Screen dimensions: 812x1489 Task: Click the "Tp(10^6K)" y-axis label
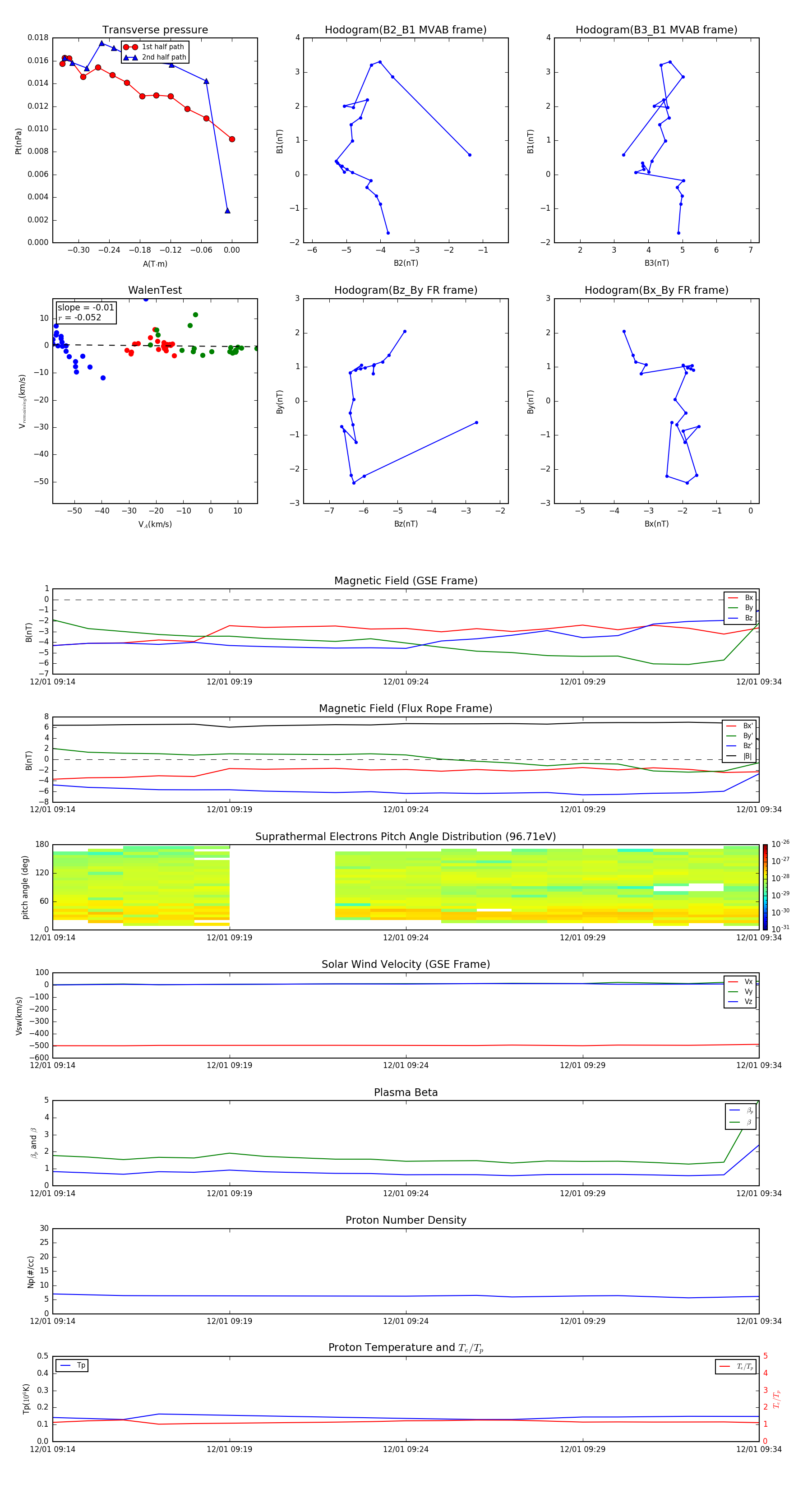26,1398
